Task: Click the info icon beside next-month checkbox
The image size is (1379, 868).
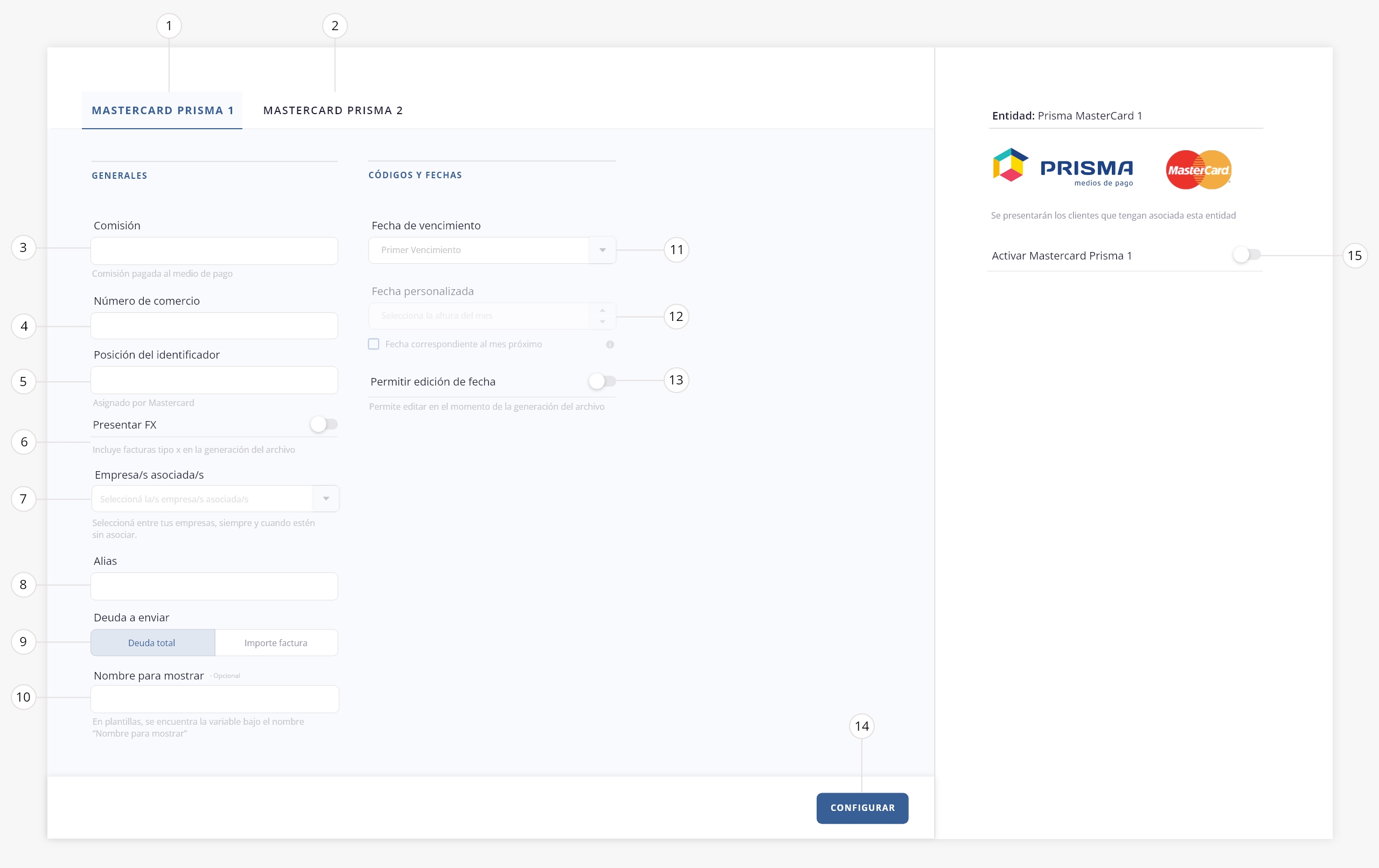Action: click(x=610, y=345)
